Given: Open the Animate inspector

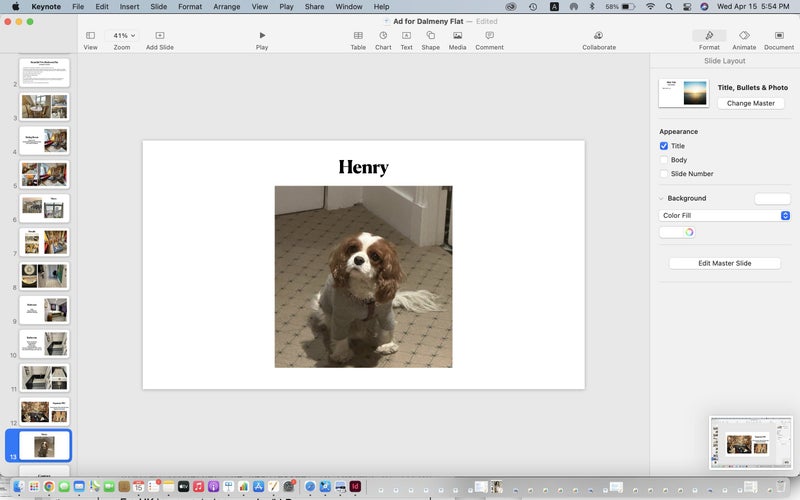Looking at the screenshot, I should tap(744, 35).
